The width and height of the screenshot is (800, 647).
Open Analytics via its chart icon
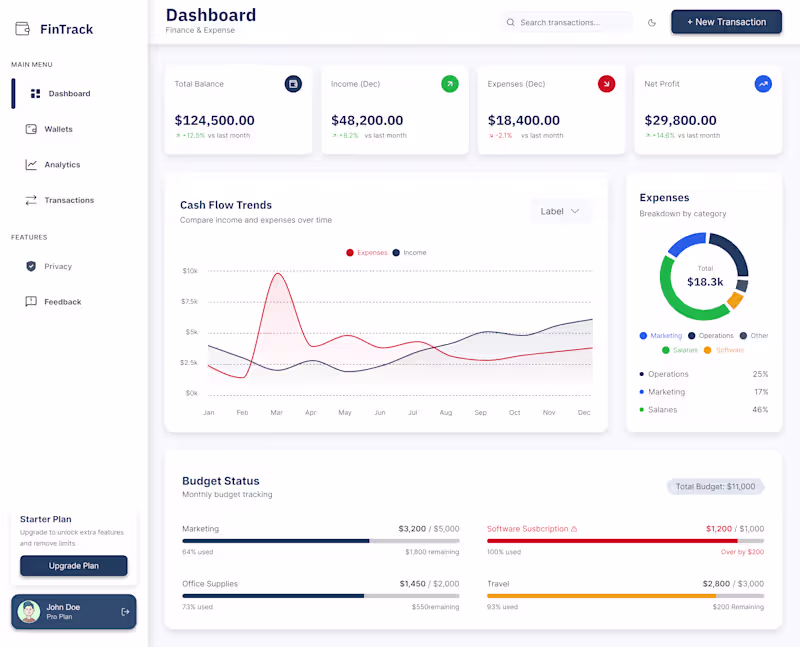coord(34,164)
